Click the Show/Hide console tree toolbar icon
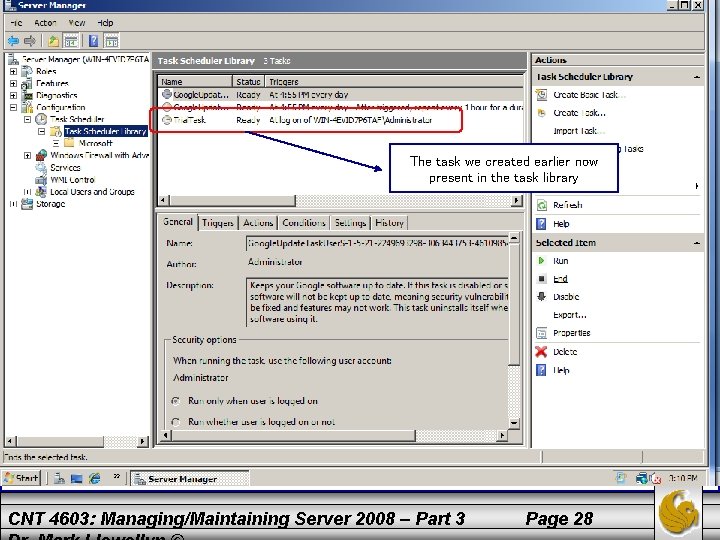 tap(71, 41)
